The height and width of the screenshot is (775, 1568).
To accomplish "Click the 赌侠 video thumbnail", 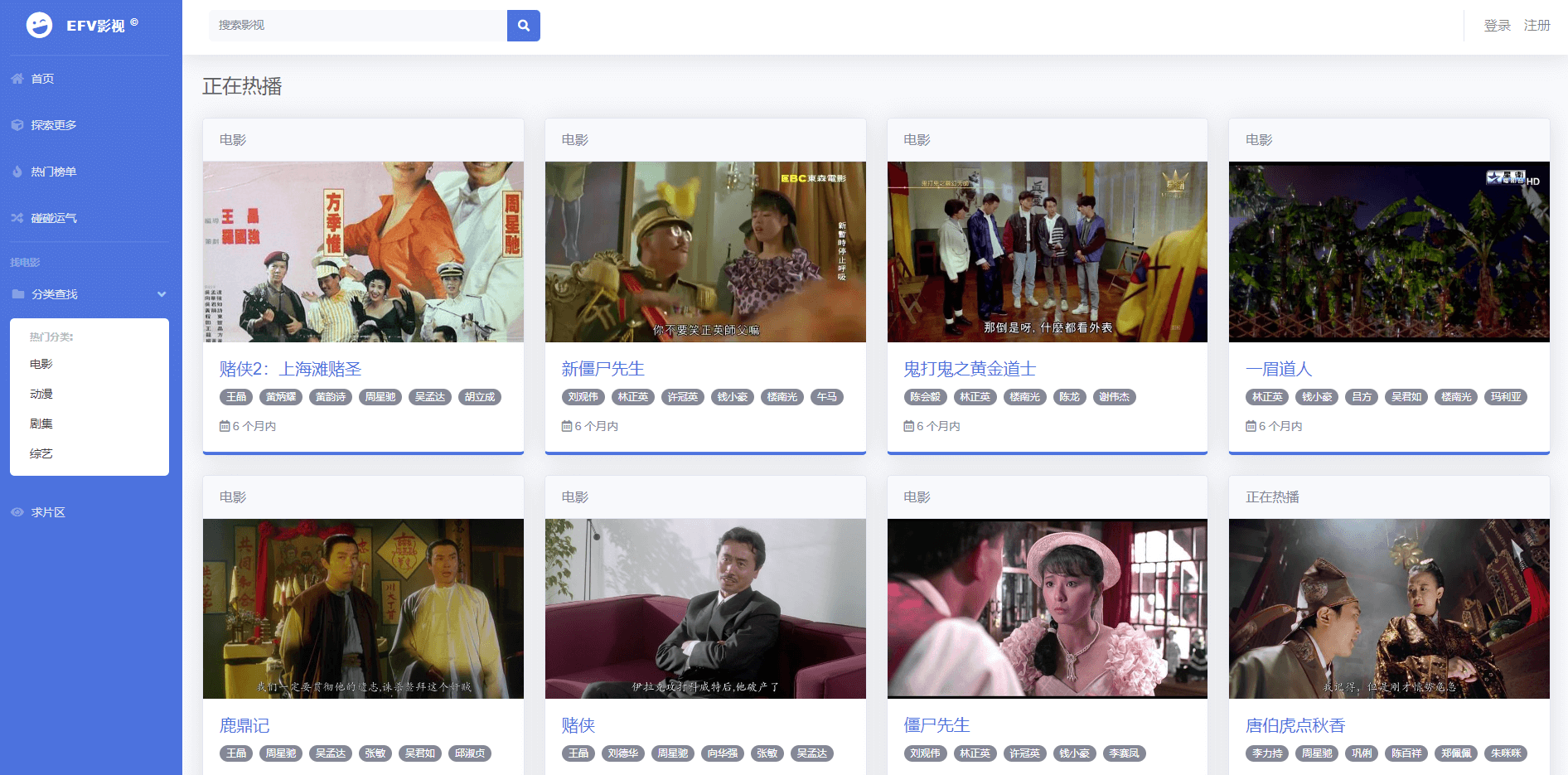I will point(705,608).
